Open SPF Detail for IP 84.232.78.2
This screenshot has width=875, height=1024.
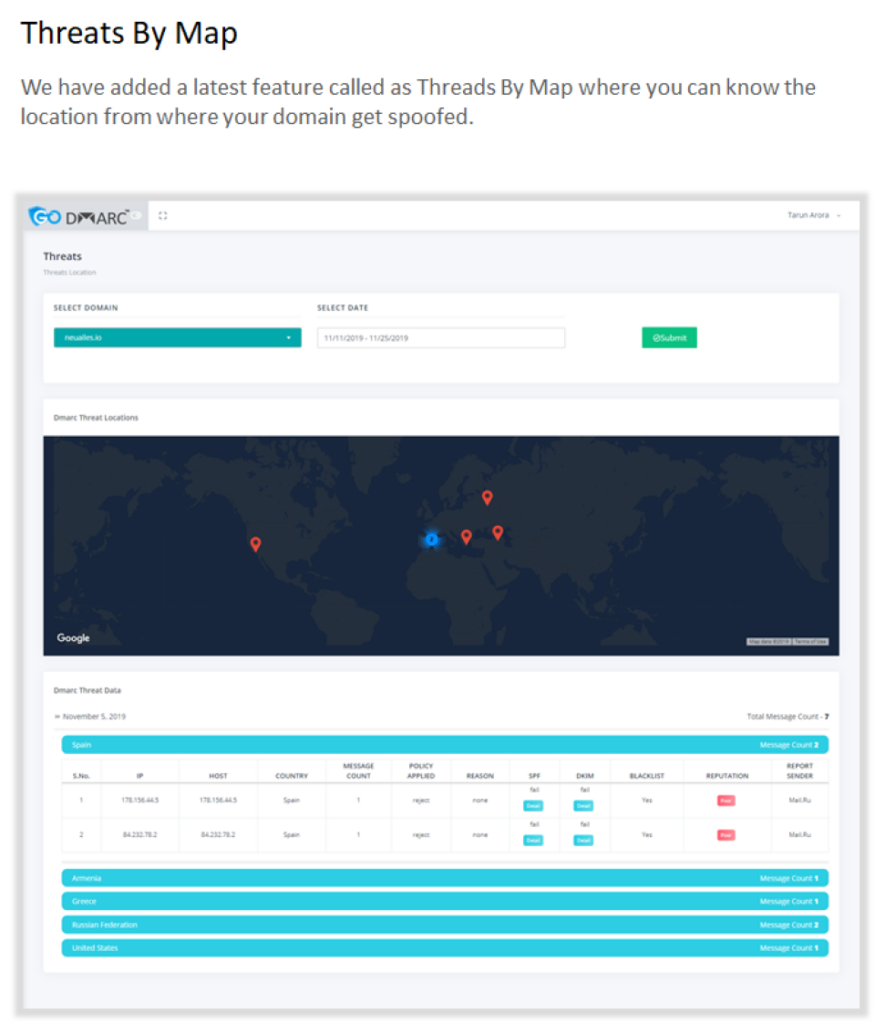[x=533, y=840]
